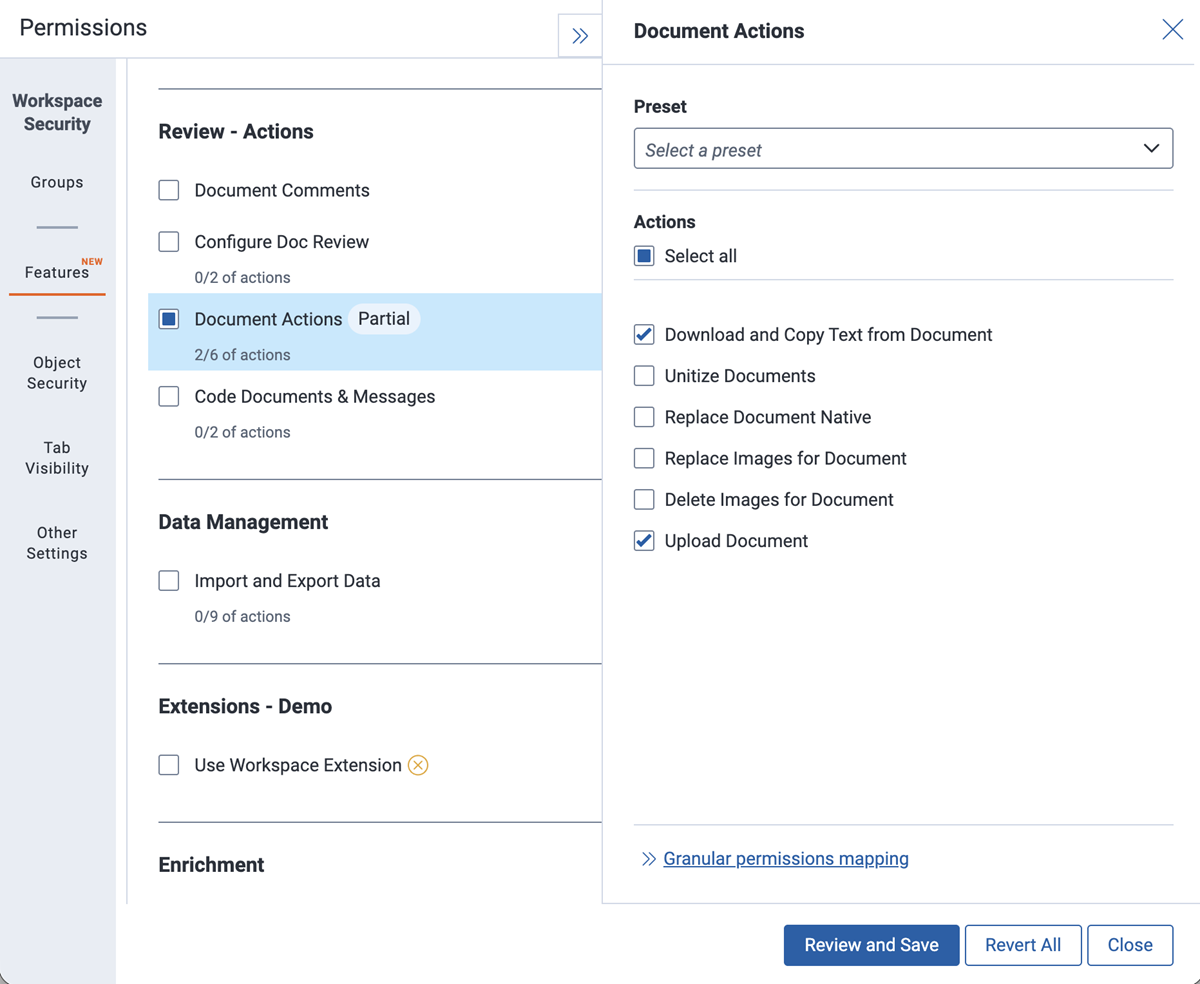
Task: Collapse panel with double chevron icon
Action: coord(580,36)
